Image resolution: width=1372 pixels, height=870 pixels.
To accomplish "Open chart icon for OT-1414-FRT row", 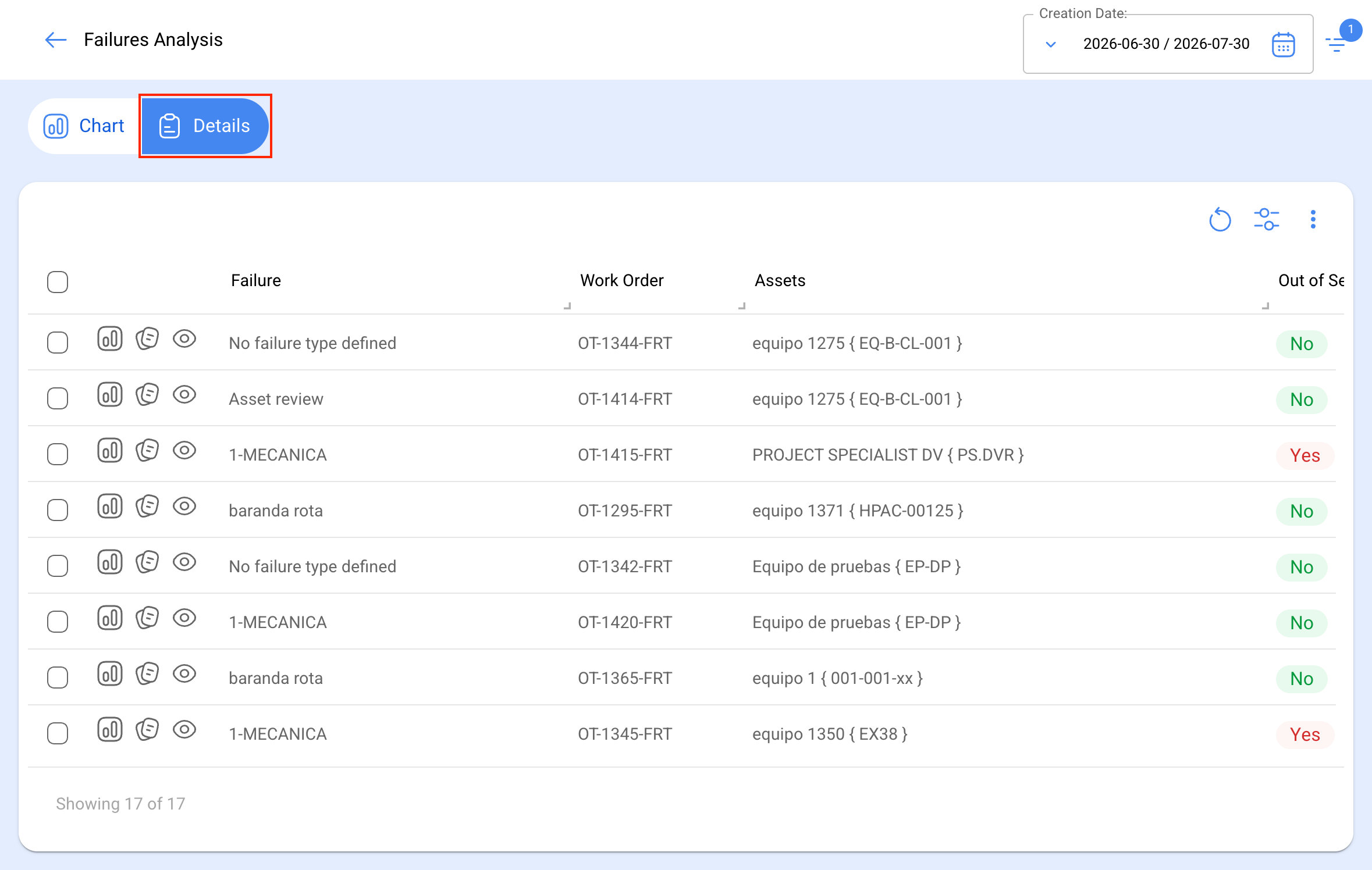I will 110,395.
